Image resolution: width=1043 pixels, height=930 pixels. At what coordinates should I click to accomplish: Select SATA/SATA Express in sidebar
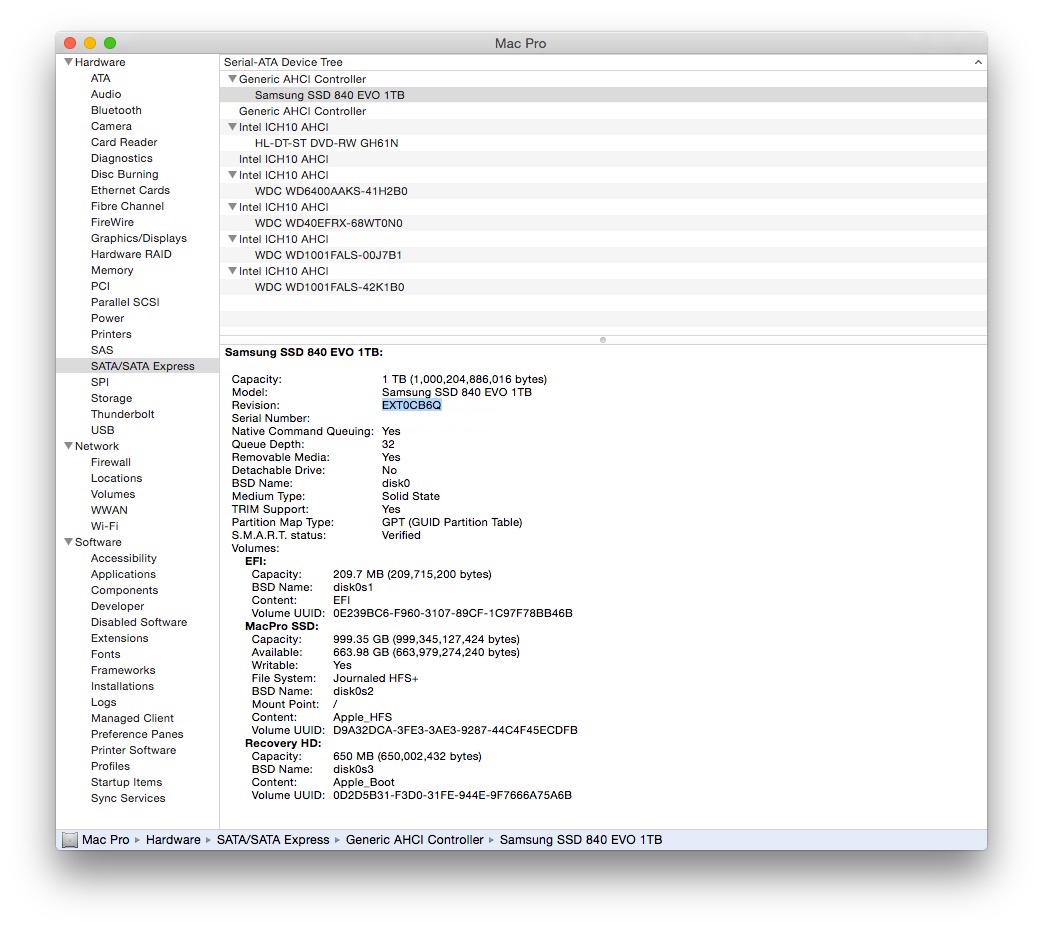tap(142, 365)
